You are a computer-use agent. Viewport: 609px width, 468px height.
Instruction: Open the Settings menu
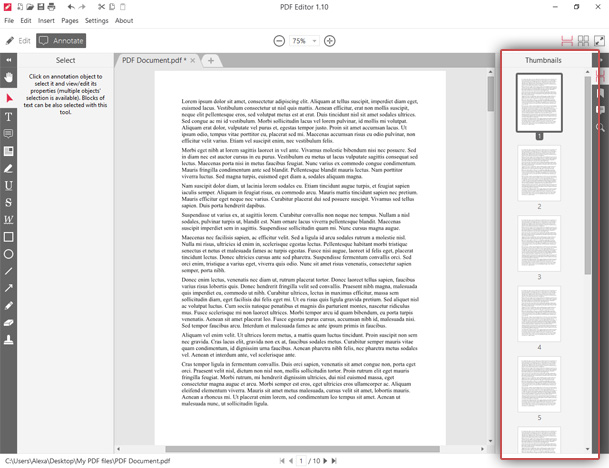tap(97, 21)
